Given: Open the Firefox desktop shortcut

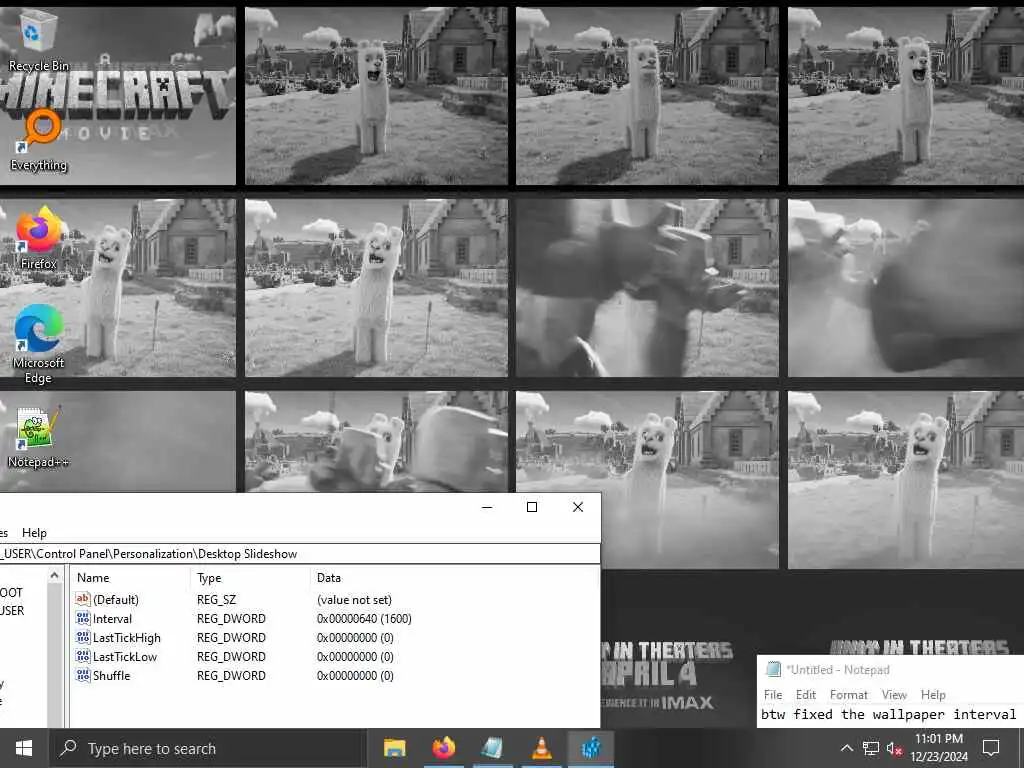Looking at the screenshot, I should (38, 238).
